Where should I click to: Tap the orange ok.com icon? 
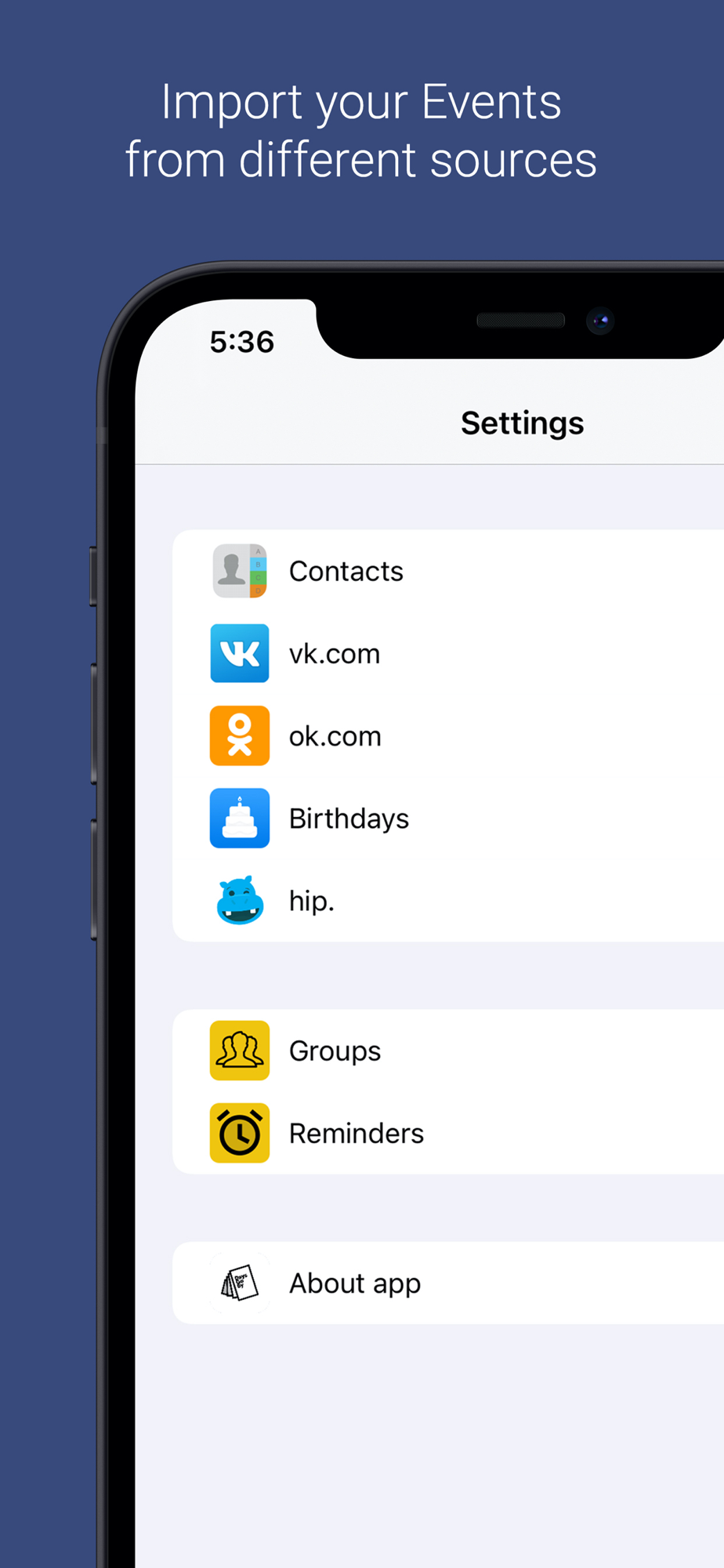(240, 735)
